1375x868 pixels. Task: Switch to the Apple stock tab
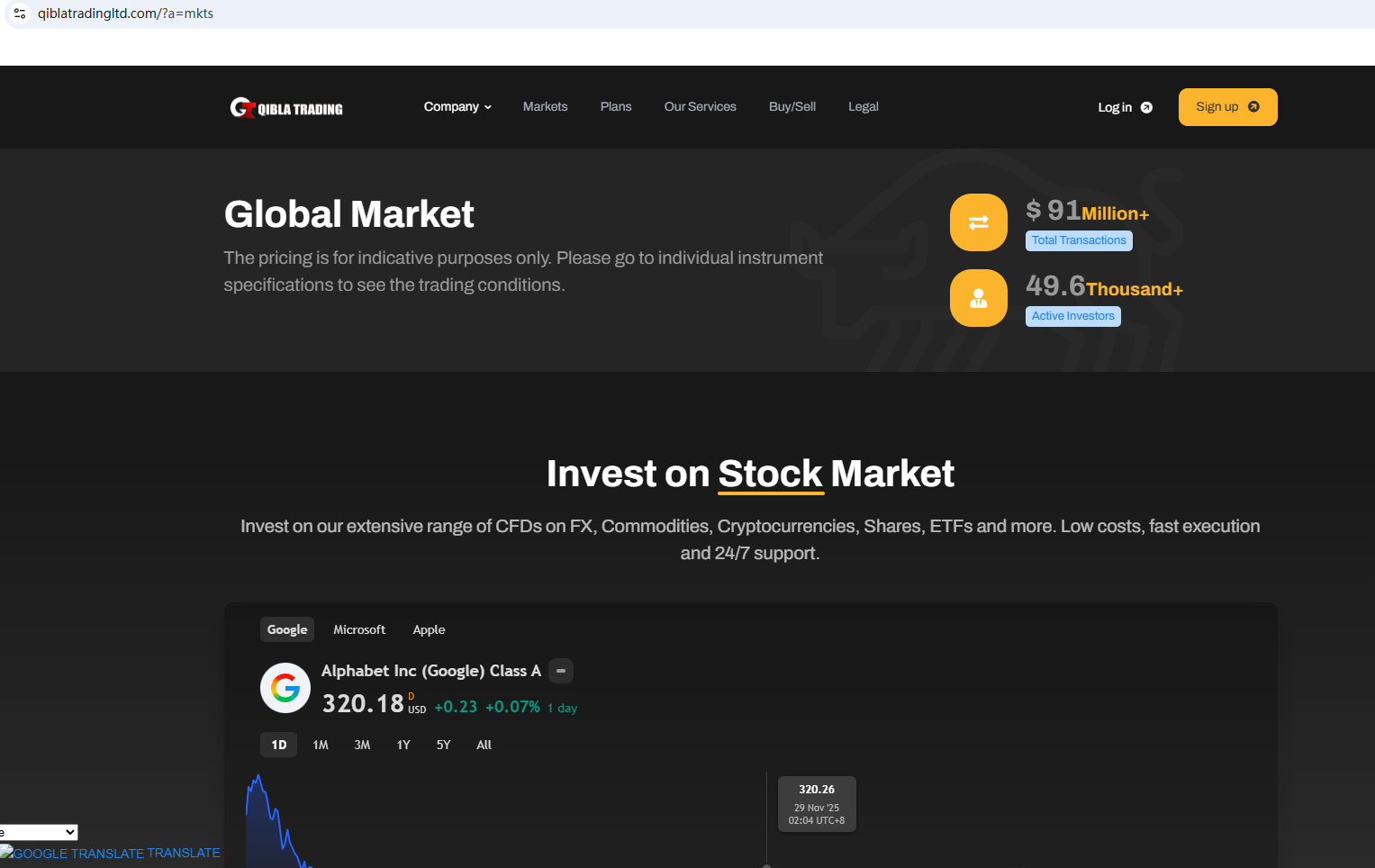pyautogui.click(x=429, y=629)
